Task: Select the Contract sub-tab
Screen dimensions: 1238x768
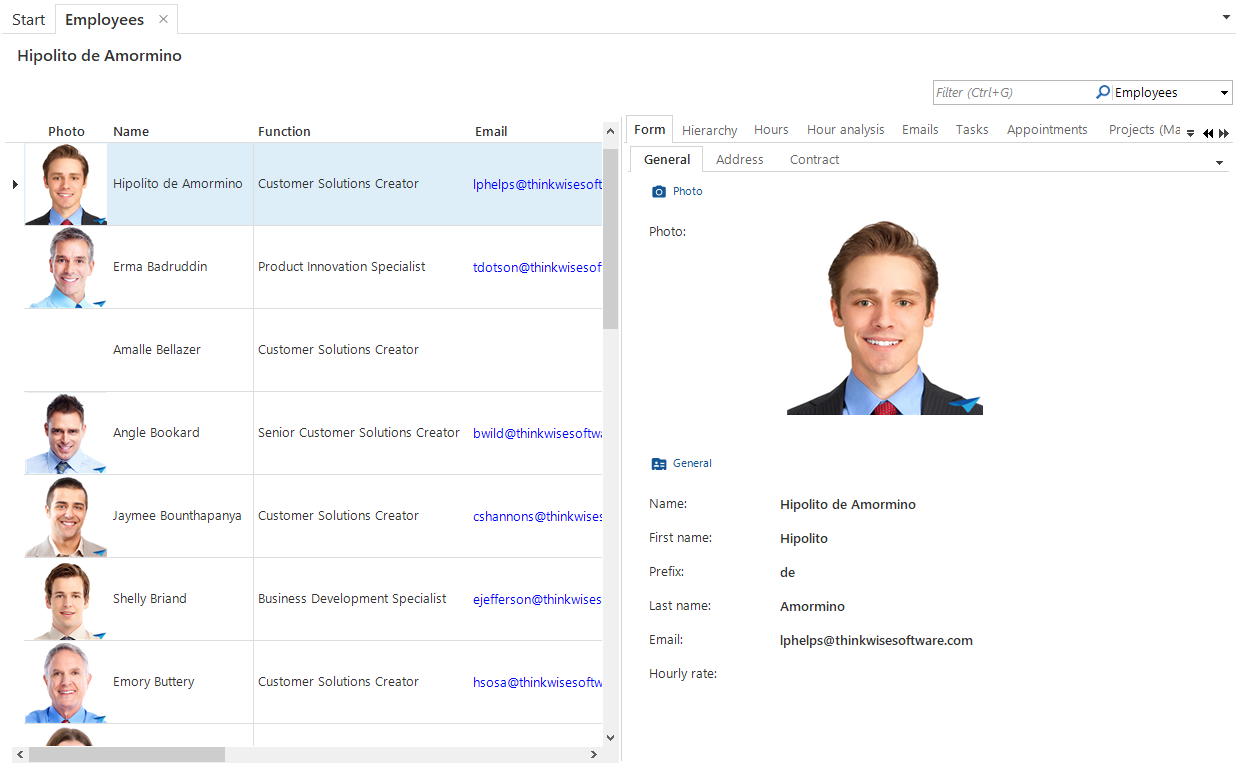Action: (814, 160)
